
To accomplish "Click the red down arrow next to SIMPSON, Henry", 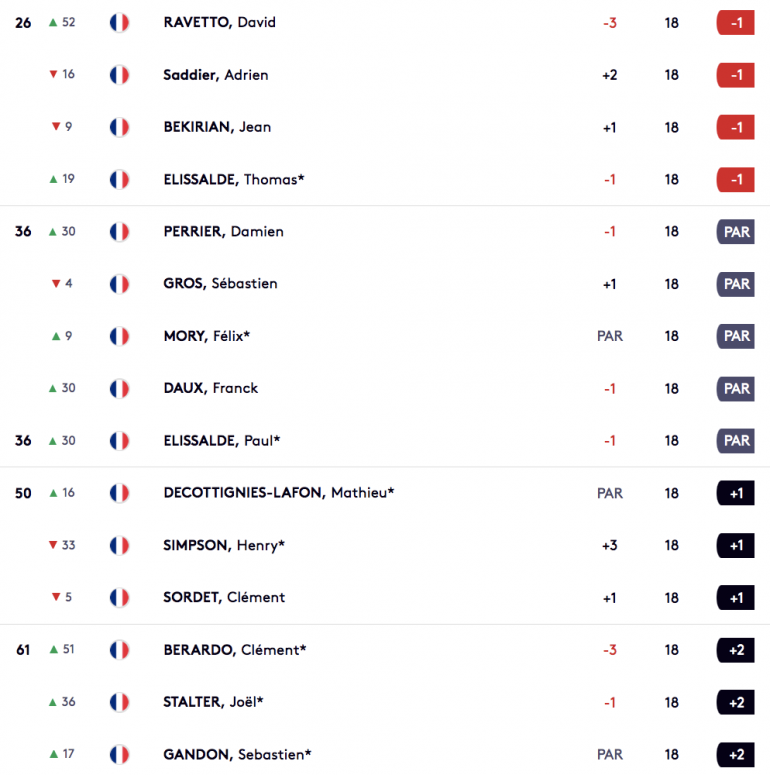I will tap(53, 545).
